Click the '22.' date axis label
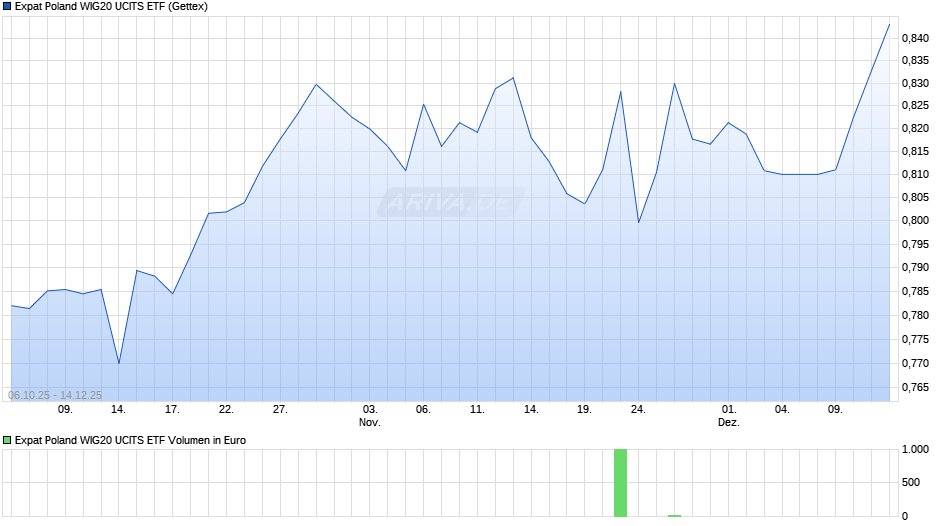Image resolution: width=940 pixels, height=526 pixels. tap(226, 410)
